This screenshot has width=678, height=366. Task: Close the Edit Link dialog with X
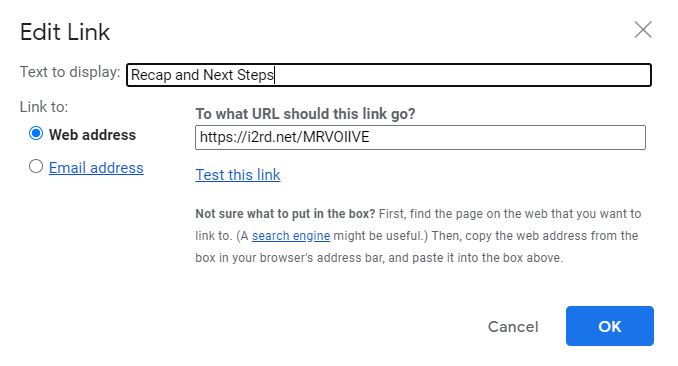[x=643, y=30]
